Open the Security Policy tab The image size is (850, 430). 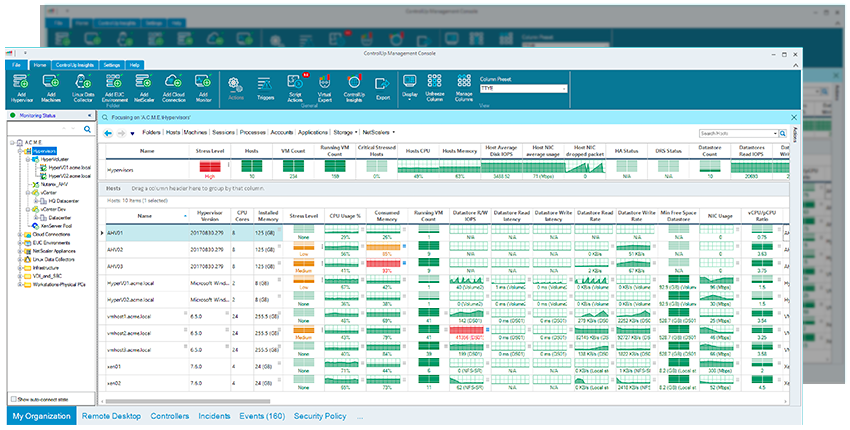[320, 416]
